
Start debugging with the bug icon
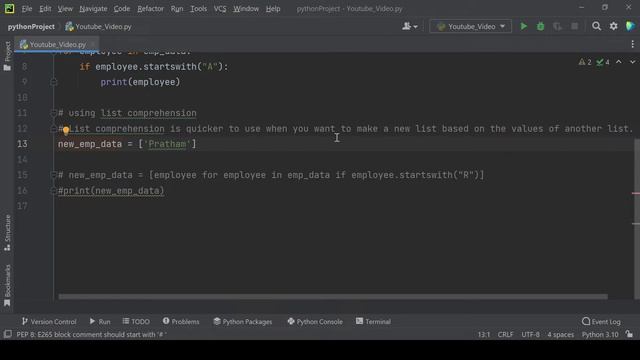pos(540,27)
